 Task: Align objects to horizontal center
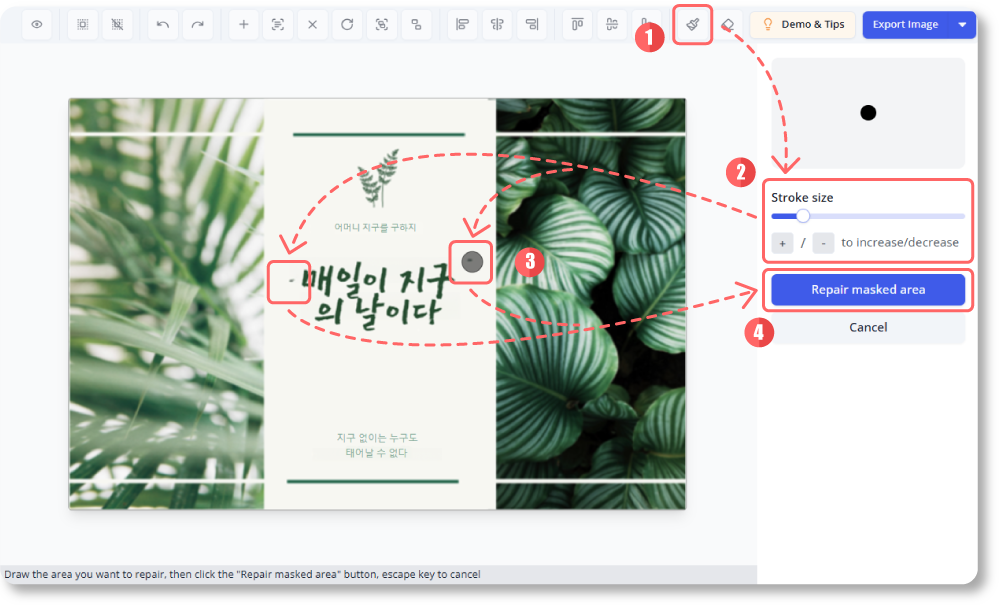(x=497, y=24)
